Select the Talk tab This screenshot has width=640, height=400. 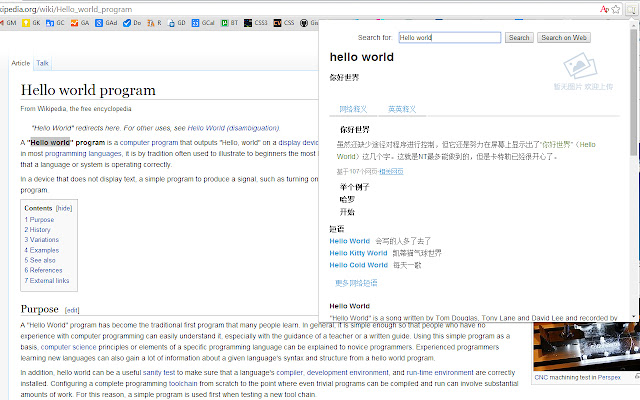(x=42, y=63)
